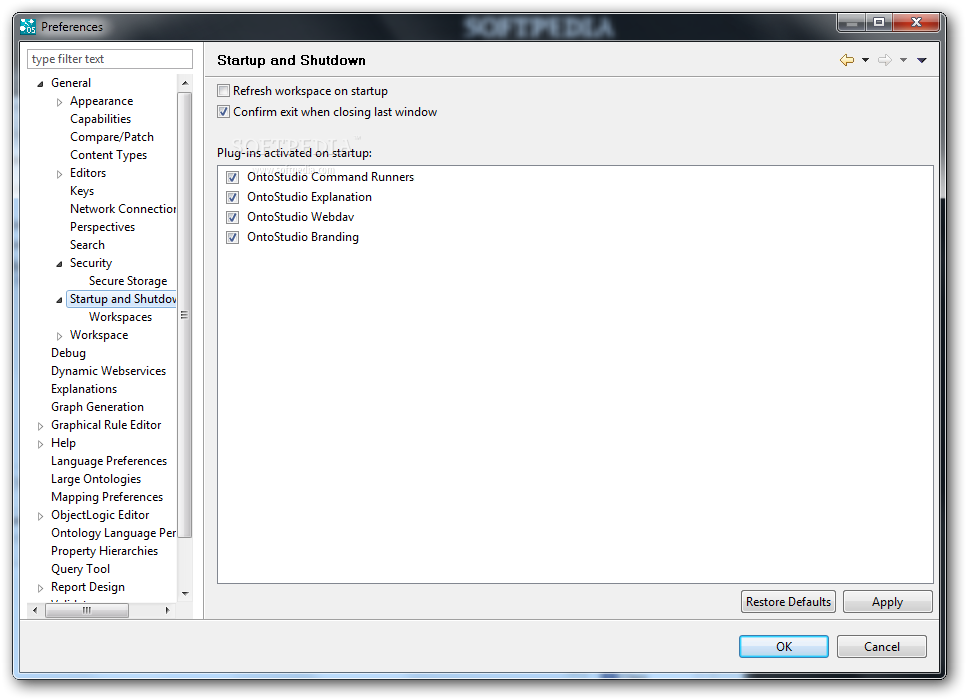Collapse the Security tree node
This screenshot has width=967, height=700.
point(59,264)
